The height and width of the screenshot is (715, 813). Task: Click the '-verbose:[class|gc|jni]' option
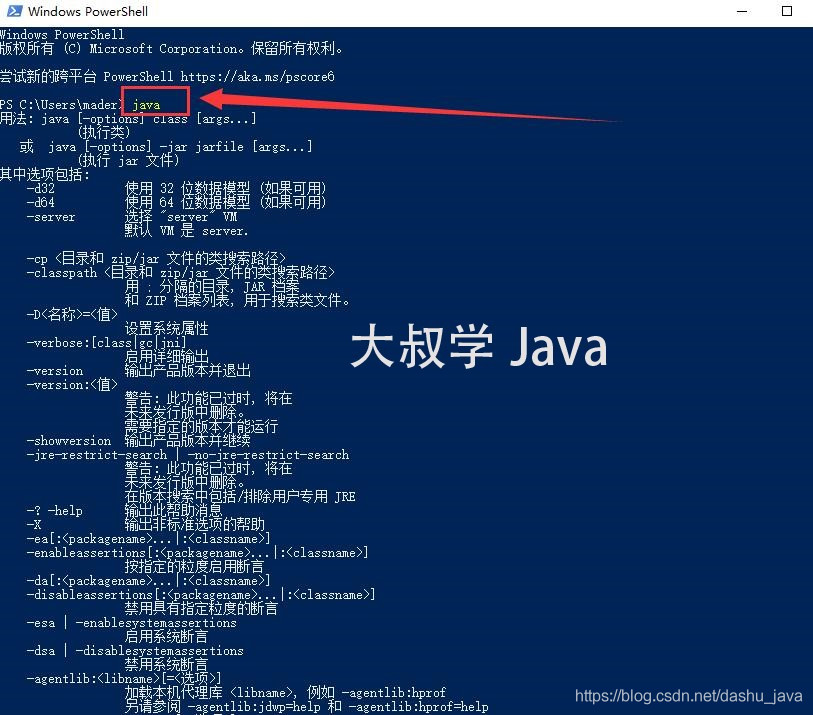click(x=106, y=343)
